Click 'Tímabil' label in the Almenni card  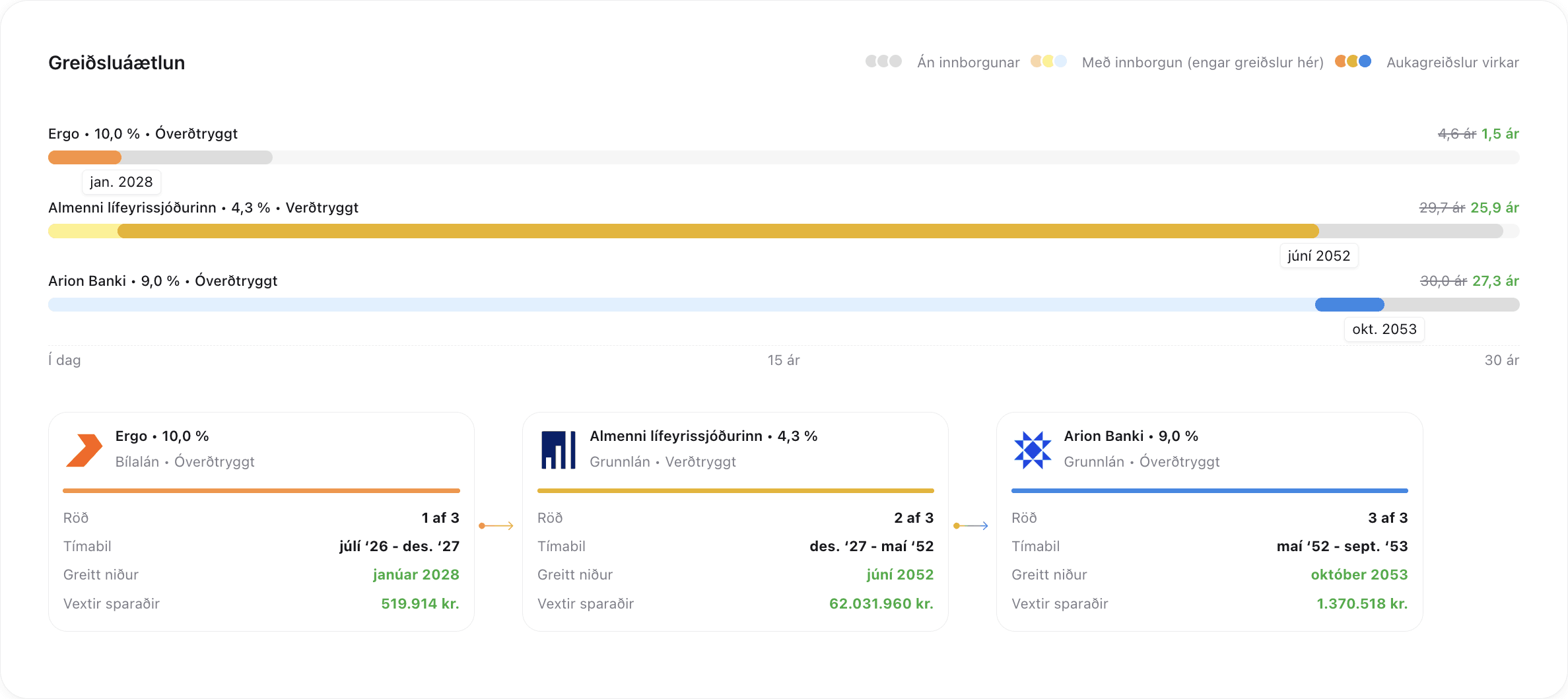tap(561, 547)
